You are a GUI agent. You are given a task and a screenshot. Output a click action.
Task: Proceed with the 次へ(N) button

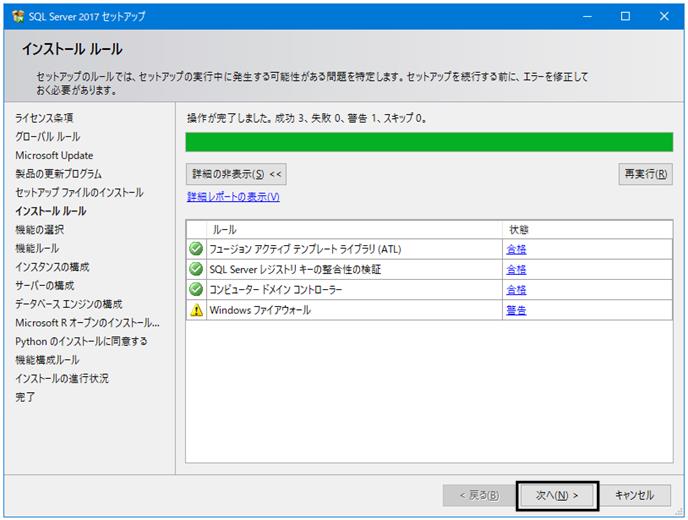557,495
